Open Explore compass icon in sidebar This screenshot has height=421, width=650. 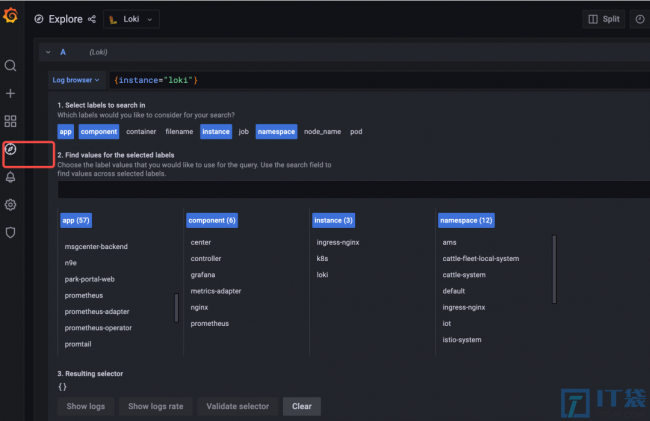[x=10, y=149]
